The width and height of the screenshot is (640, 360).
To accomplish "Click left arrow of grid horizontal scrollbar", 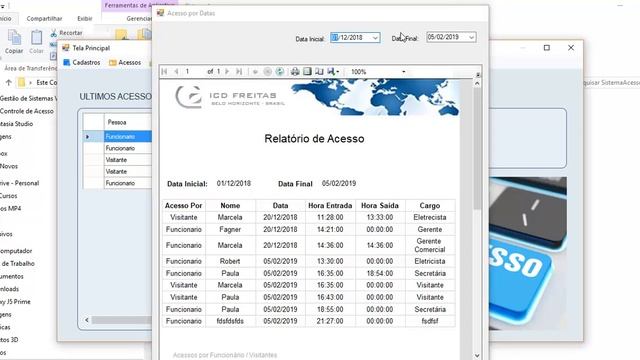I will coord(87,320).
